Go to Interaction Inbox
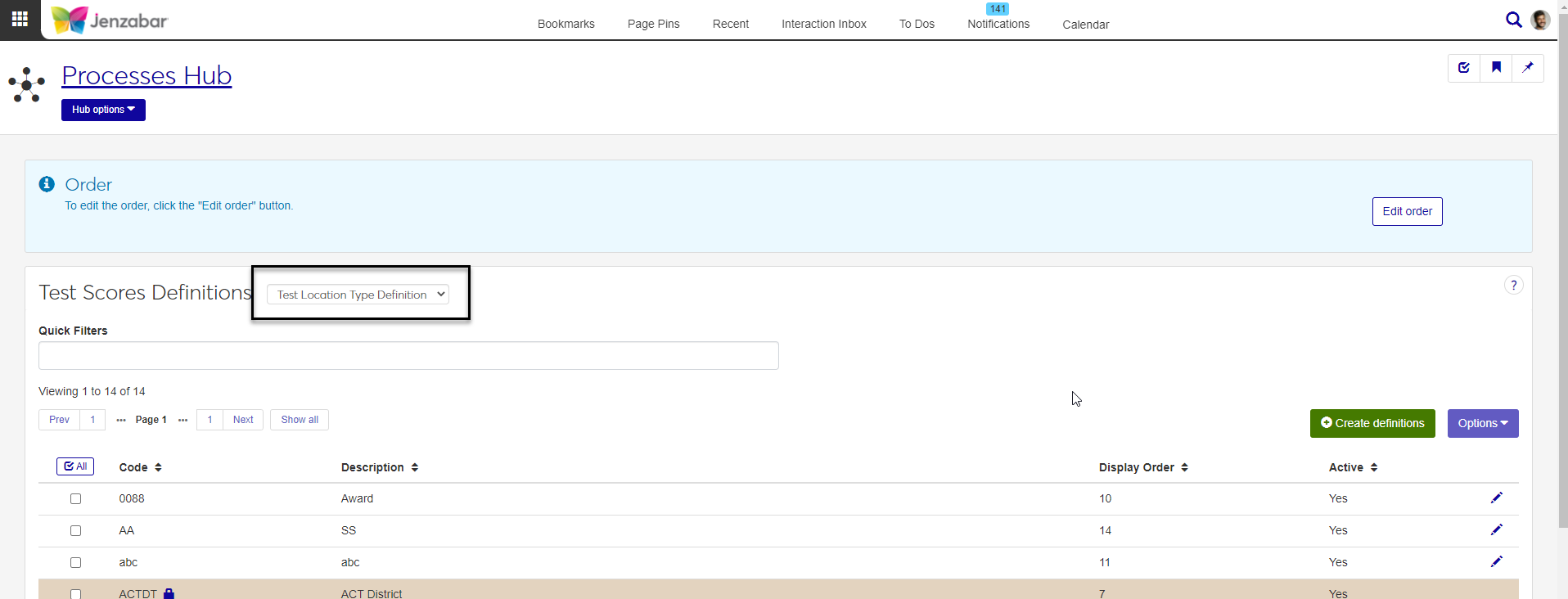 (823, 24)
